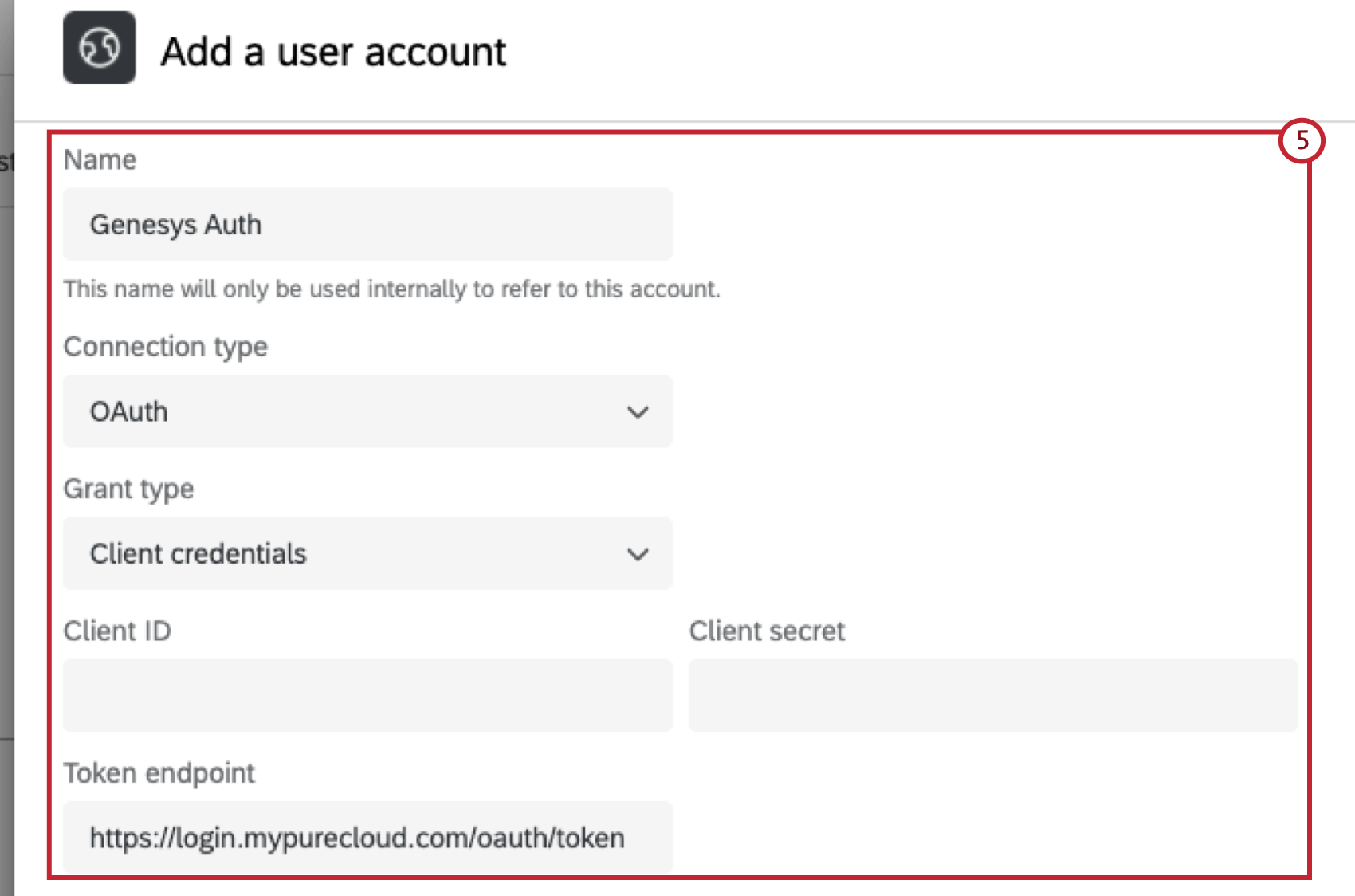The height and width of the screenshot is (896, 1355).
Task: Click the Add a user account title
Action: click(334, 52)
